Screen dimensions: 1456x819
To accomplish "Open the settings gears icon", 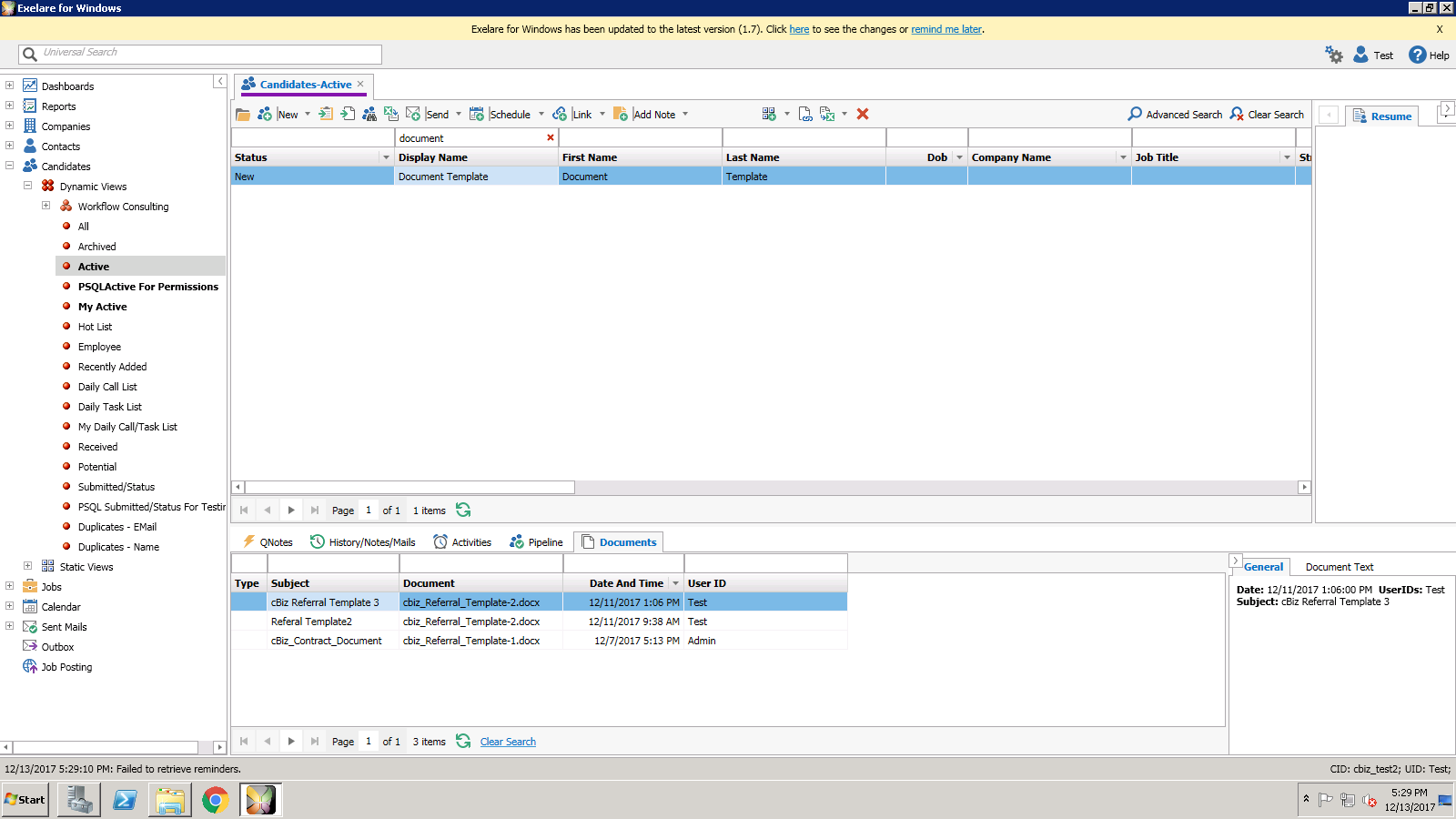I will click(1334, 55).
